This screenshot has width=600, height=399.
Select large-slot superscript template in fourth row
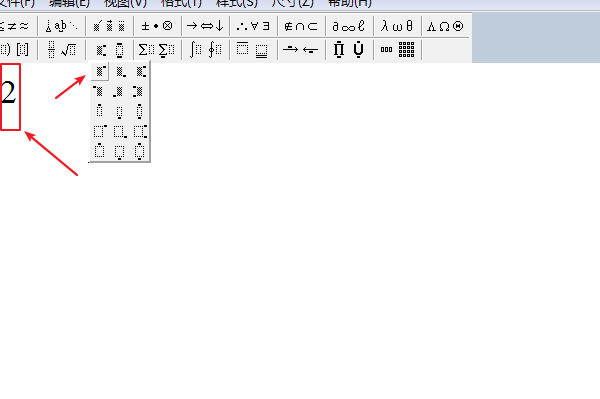[99, 131]
